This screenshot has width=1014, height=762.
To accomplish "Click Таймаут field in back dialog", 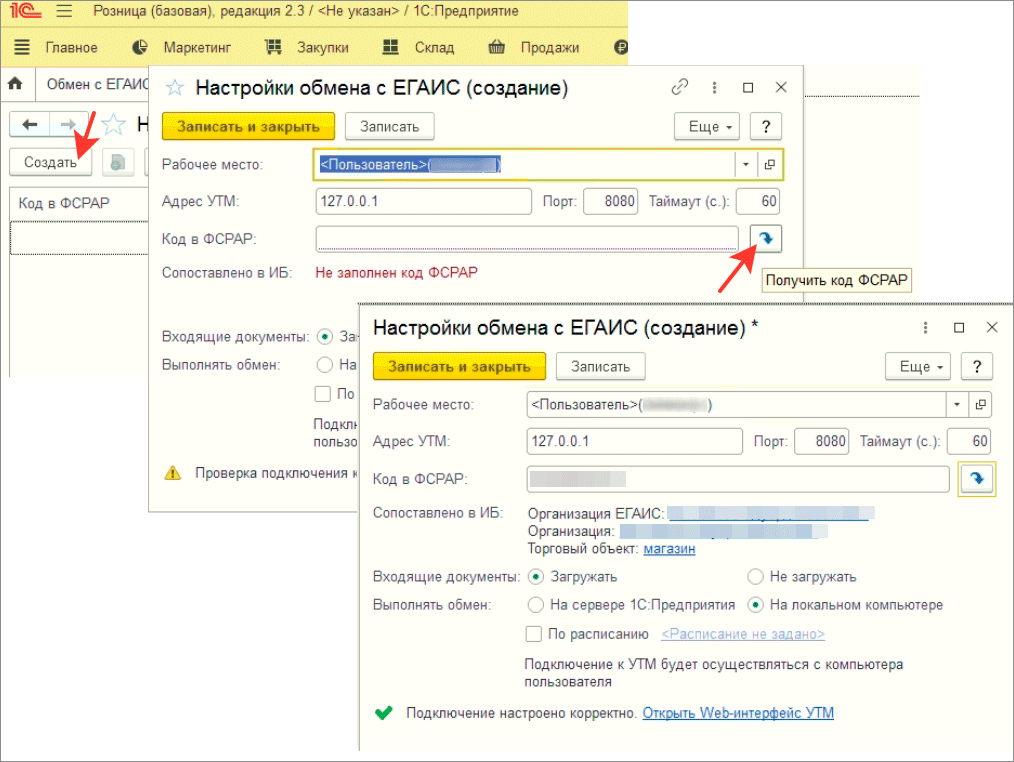I will 758,201.
